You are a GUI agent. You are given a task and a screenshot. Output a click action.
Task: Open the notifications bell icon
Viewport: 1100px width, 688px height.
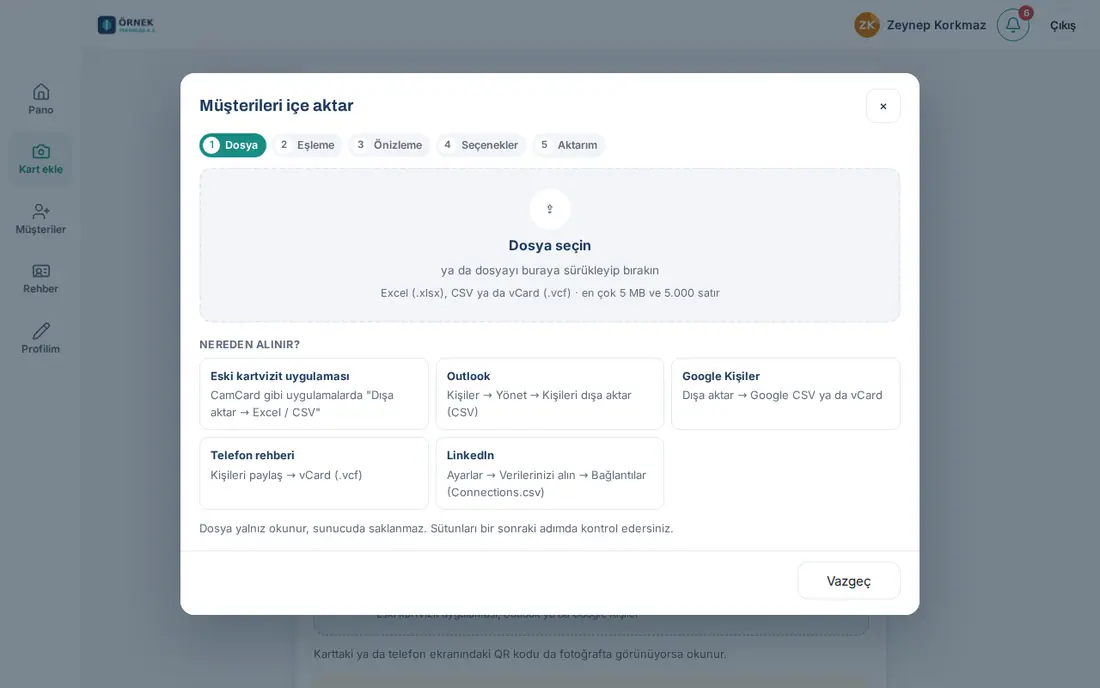1012,25
